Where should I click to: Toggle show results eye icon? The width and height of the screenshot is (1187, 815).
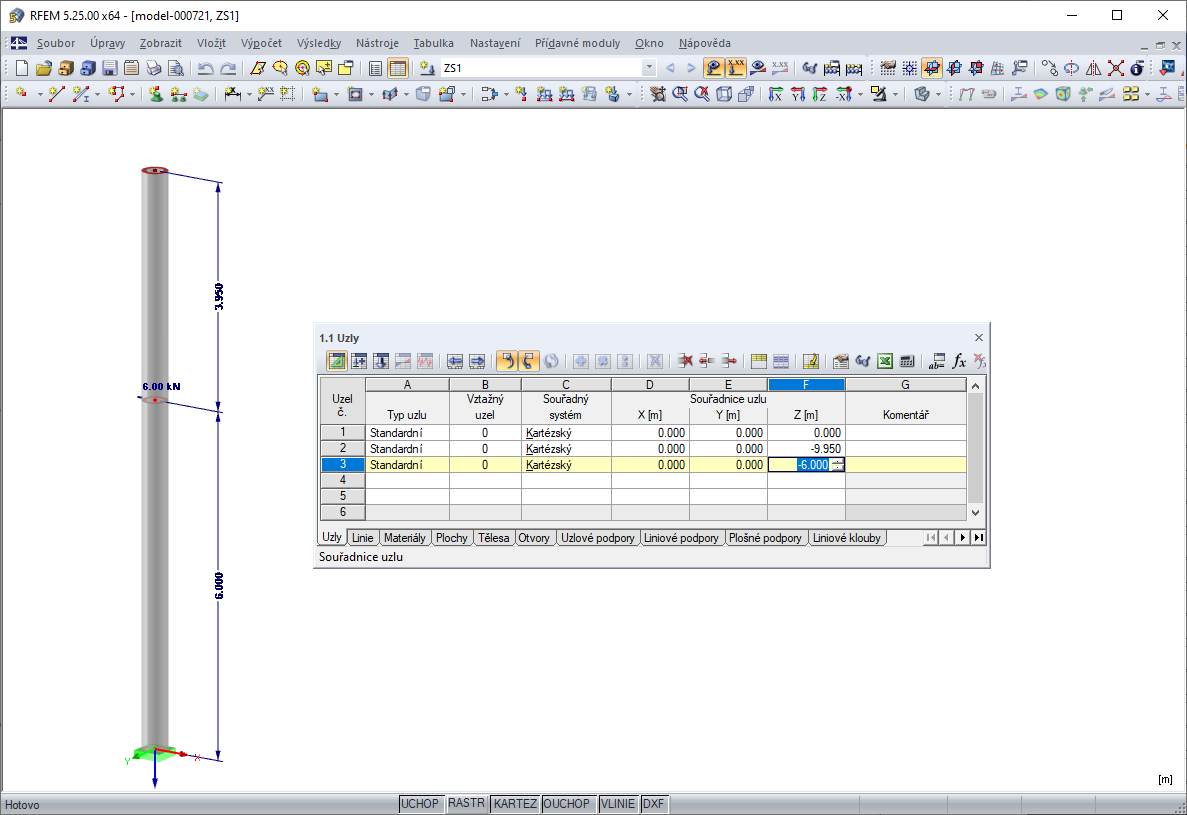[x=758, y=68]
